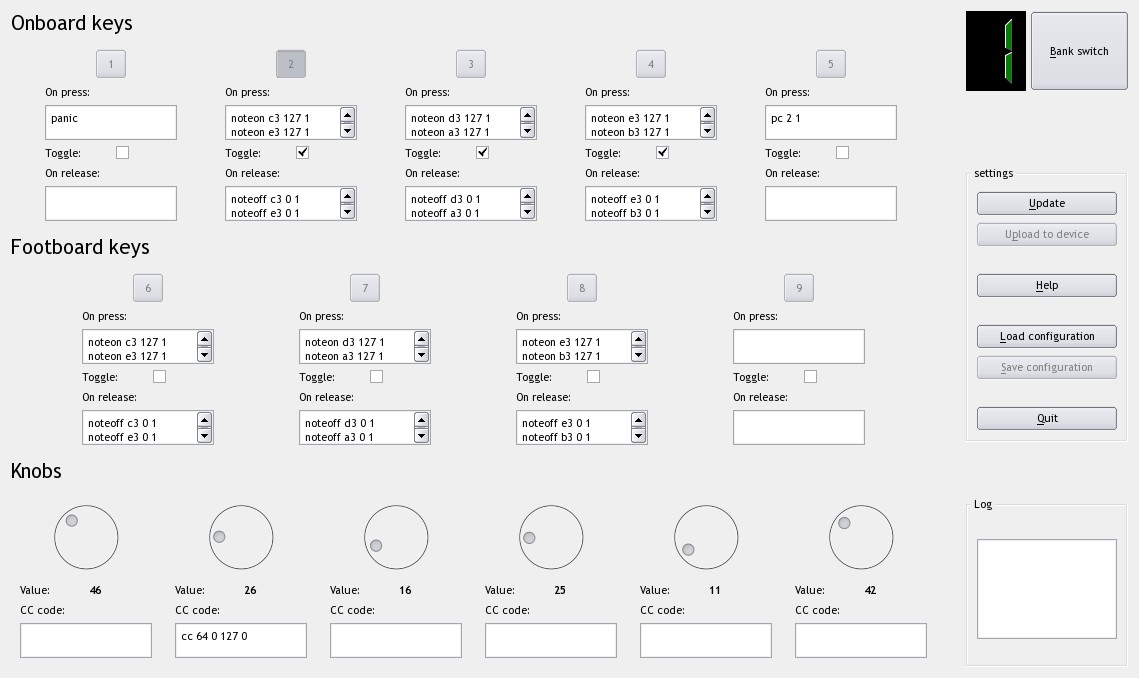Viewport: 1139px width, 678px height.
Task: Click the green bank number display
Action: coord(996,52)
